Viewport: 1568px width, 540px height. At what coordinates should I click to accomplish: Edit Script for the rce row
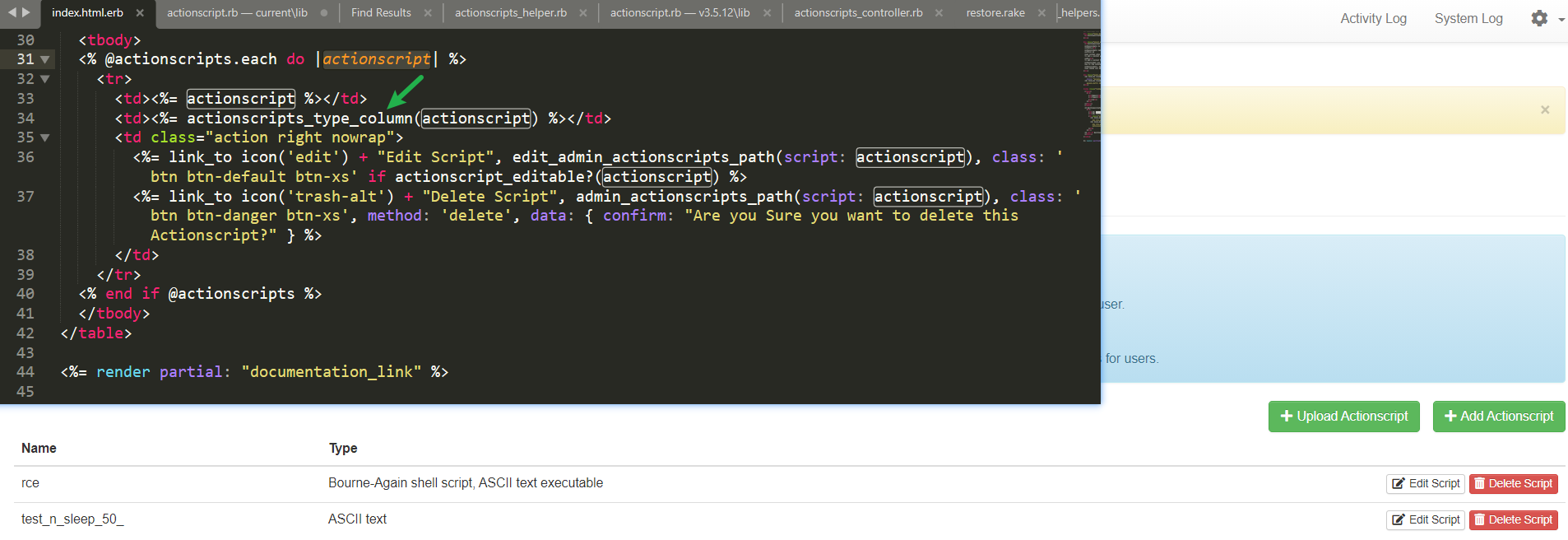pyautogui.click(x=1426, y=484)
